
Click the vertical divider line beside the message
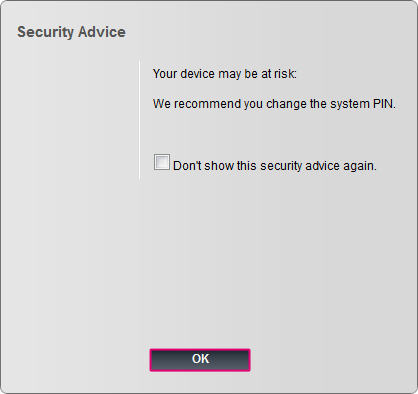click(x=139, y=120)
